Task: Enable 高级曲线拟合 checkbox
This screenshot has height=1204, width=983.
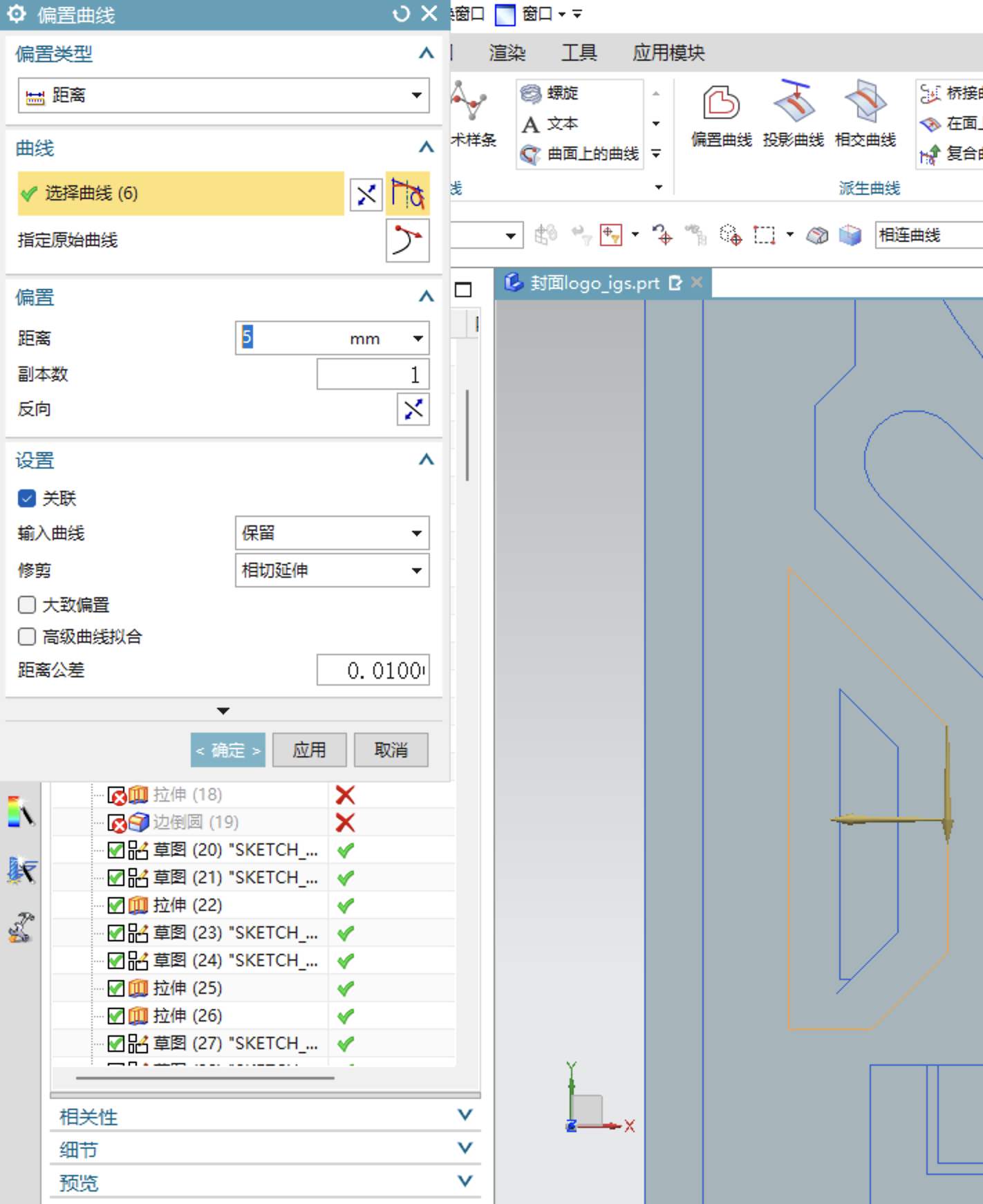Action: tap(27, 637)
